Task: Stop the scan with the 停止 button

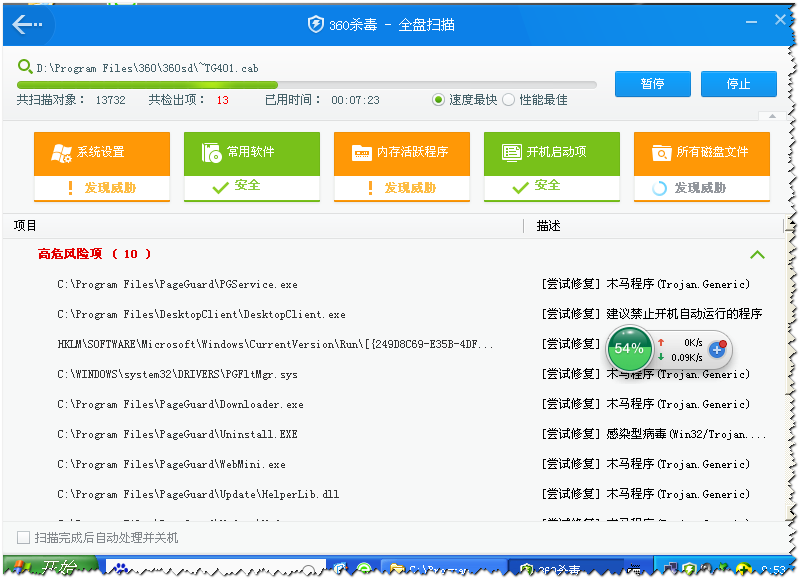Action: [738, 84]
